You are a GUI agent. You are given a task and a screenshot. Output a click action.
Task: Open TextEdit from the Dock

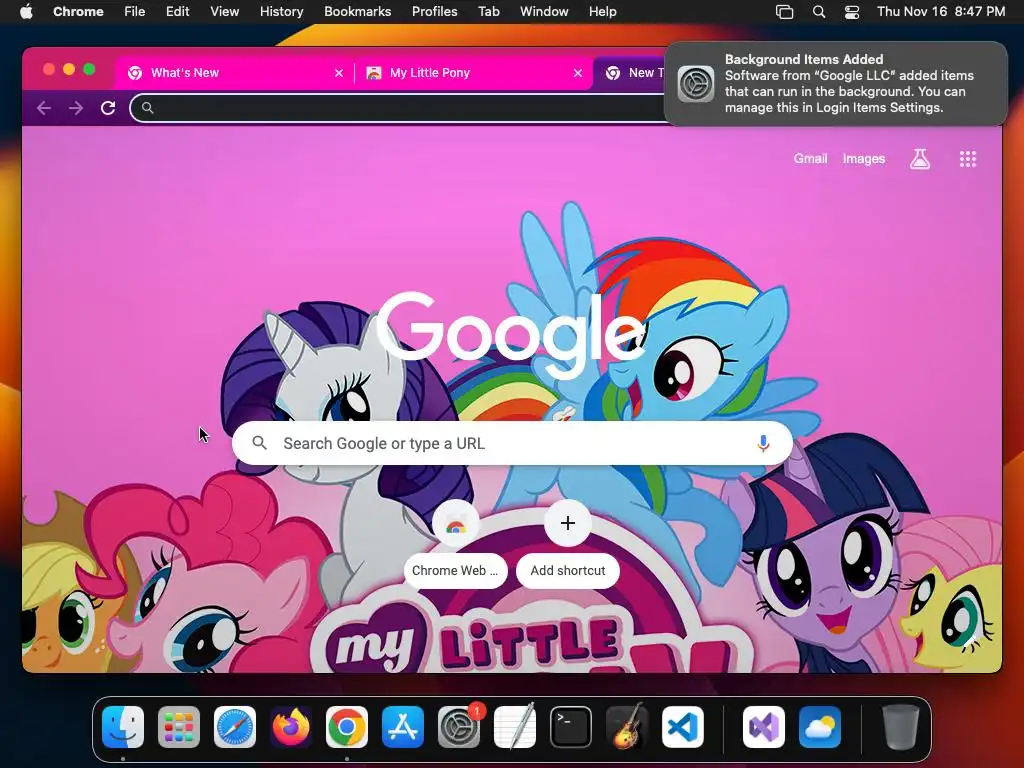(x=515, y=727)
